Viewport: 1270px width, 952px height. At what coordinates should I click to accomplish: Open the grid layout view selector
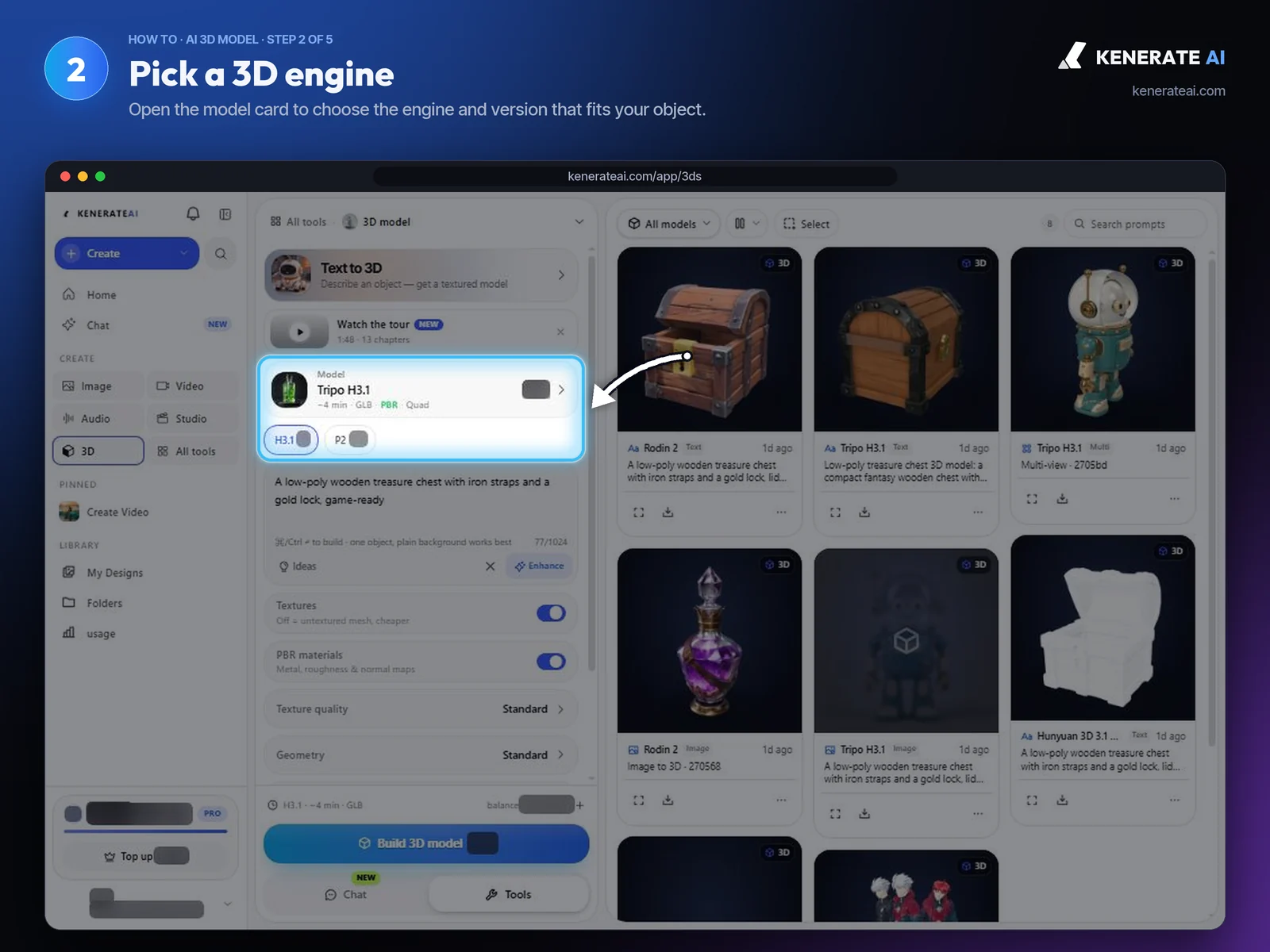(747, 224)
